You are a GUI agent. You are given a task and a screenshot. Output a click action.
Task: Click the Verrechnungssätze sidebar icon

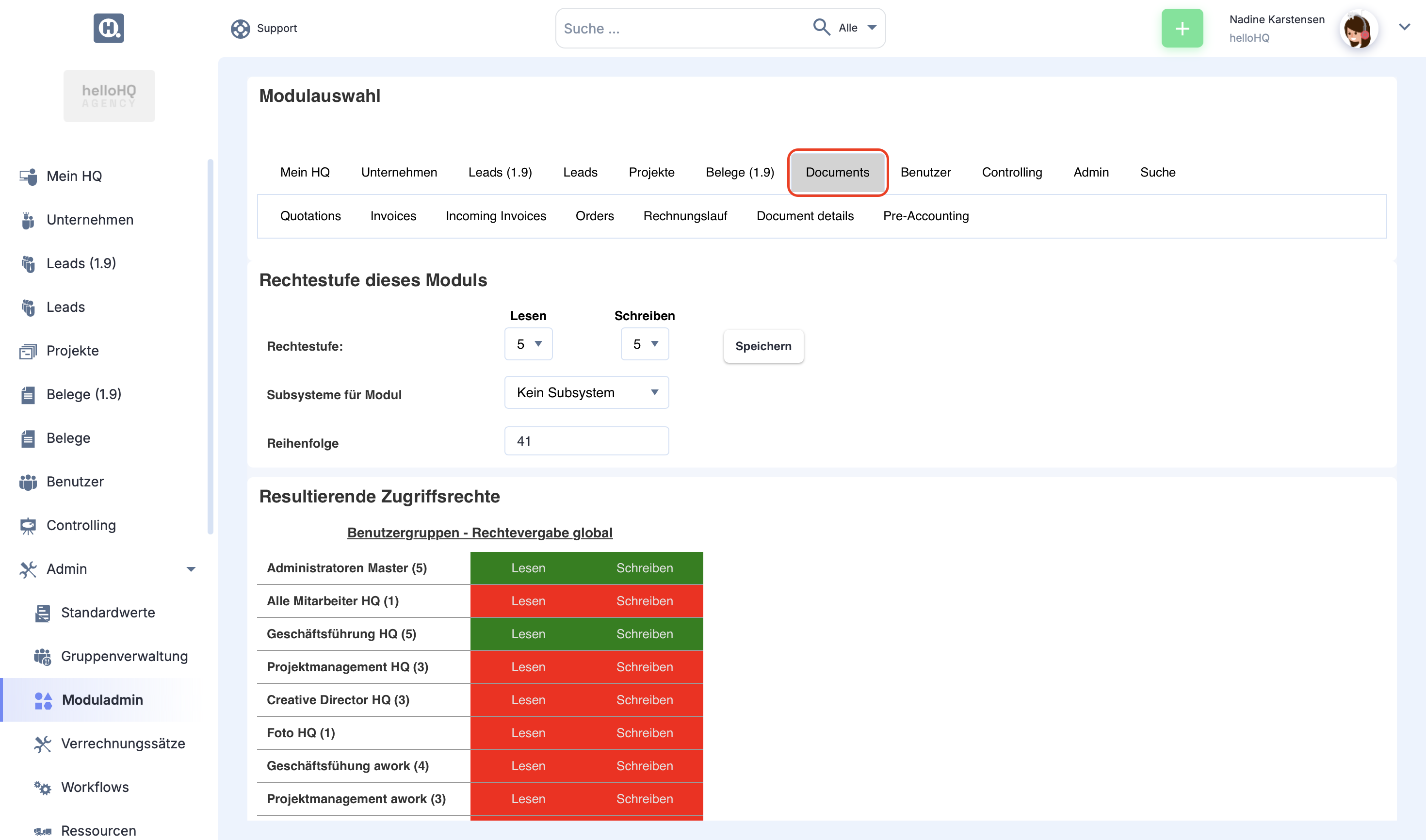[x=43, y=744]
